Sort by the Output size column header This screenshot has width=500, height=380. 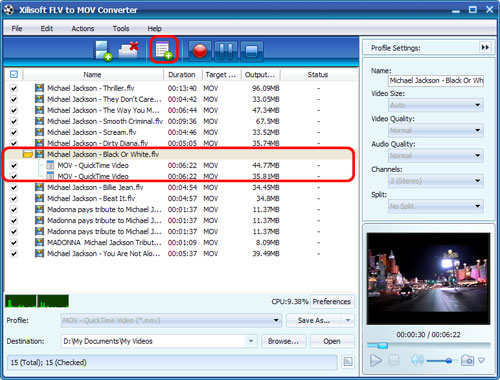pyautogui.click(x=260, y=74)
